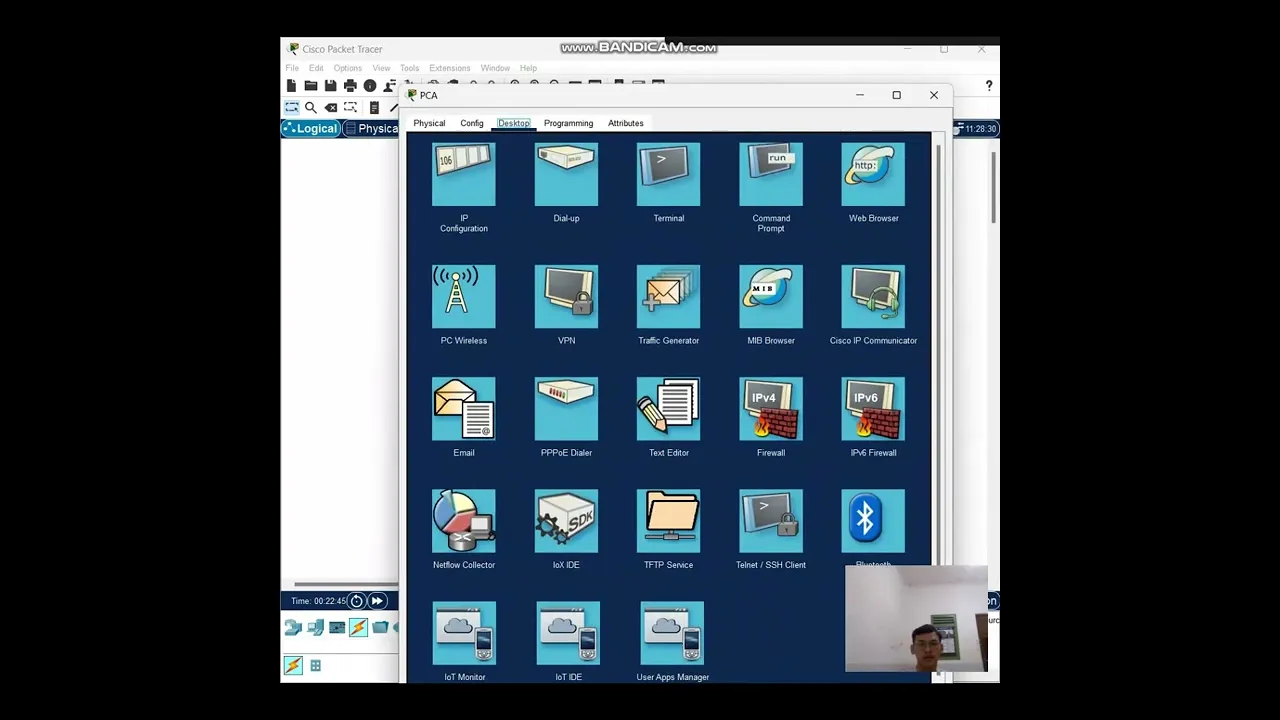
Task: Select the Desktop tab in PCA
Action: (514, 123)
